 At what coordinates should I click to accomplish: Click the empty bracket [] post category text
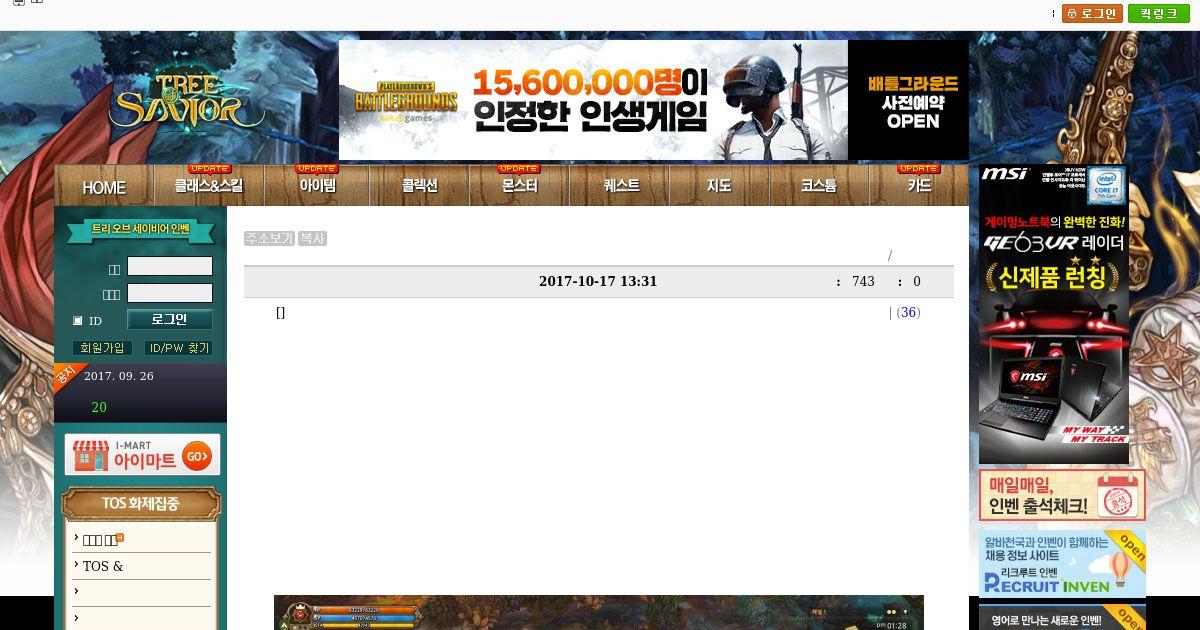pyautogui.click(x=280, y=312)
